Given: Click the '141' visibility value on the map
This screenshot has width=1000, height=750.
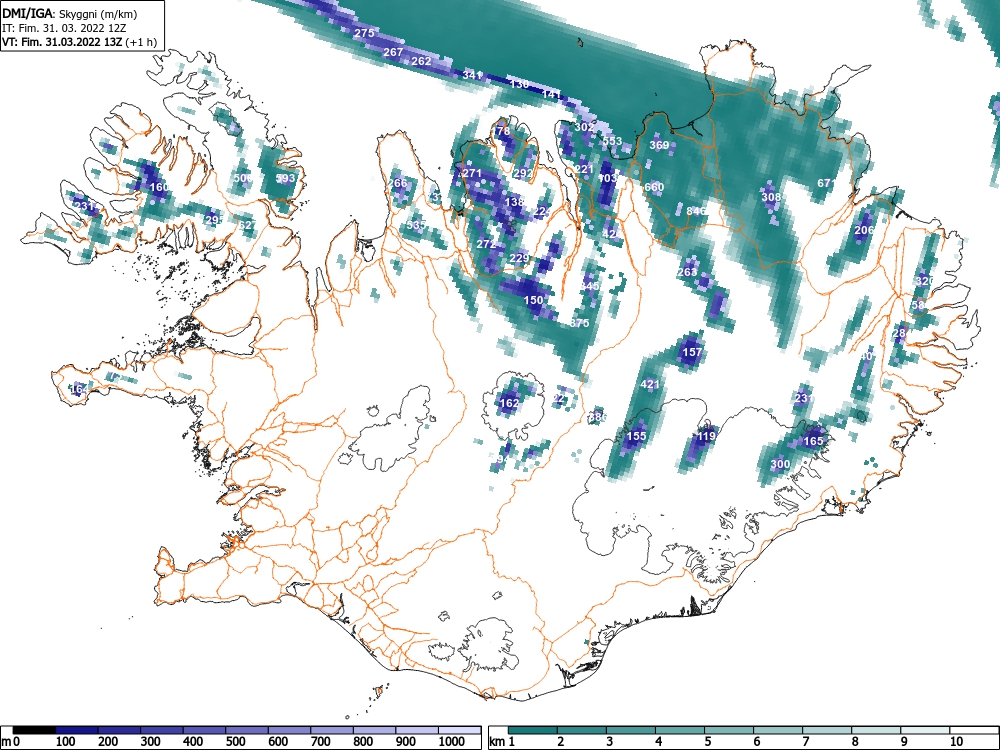Looking at the screenshot, I should pos(550,94).
